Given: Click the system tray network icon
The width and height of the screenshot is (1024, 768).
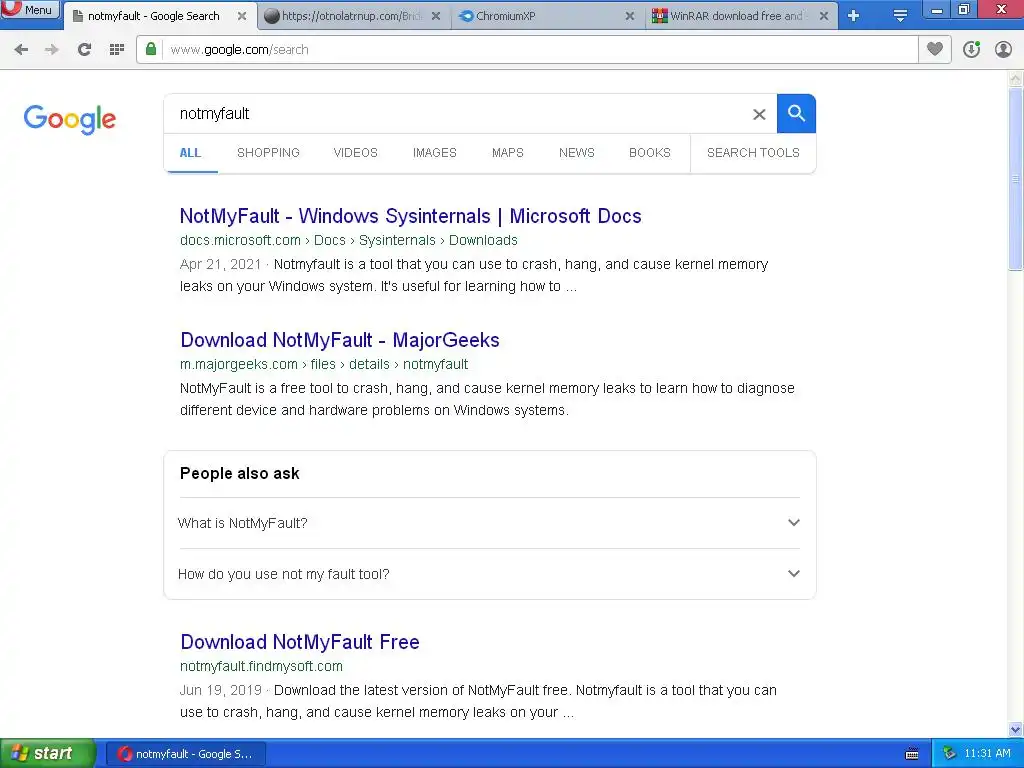Looking at the screenshot, I should [949, 754].
